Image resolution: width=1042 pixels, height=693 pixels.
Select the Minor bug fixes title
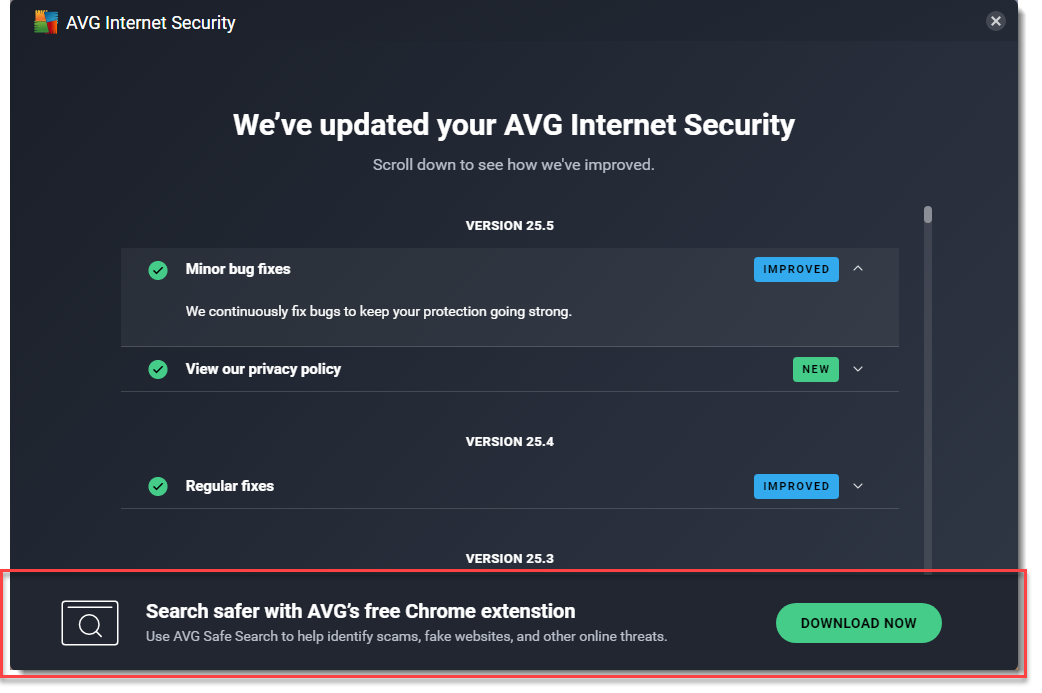(x=238, y=269)
